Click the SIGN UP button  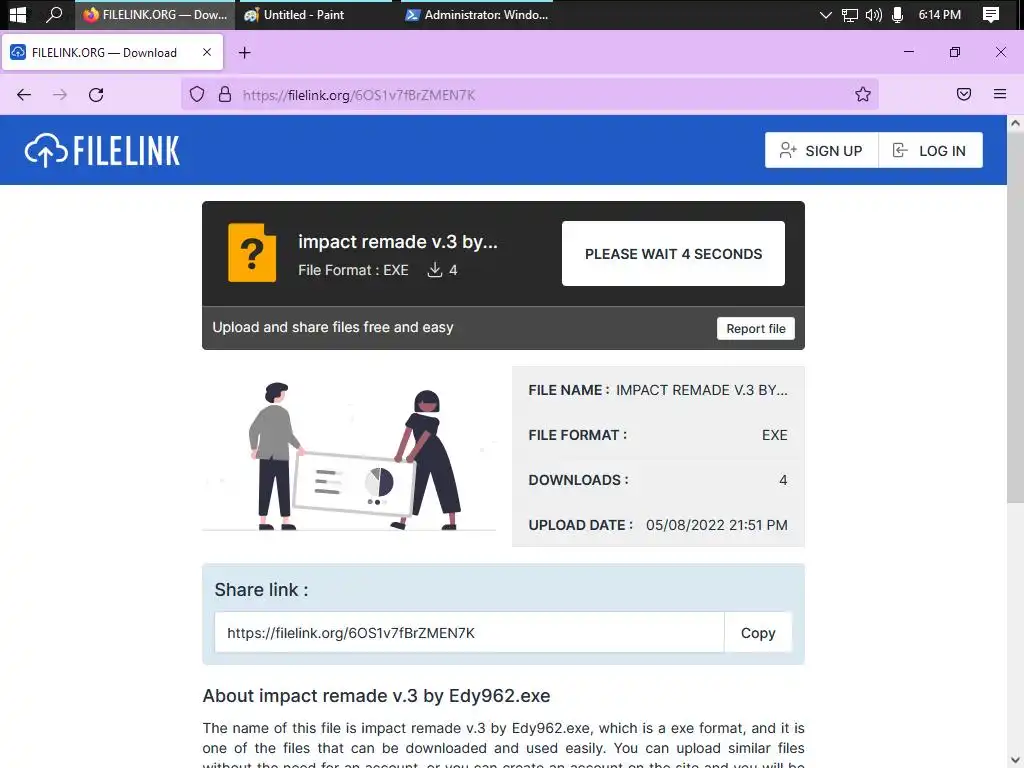point(821,150)
